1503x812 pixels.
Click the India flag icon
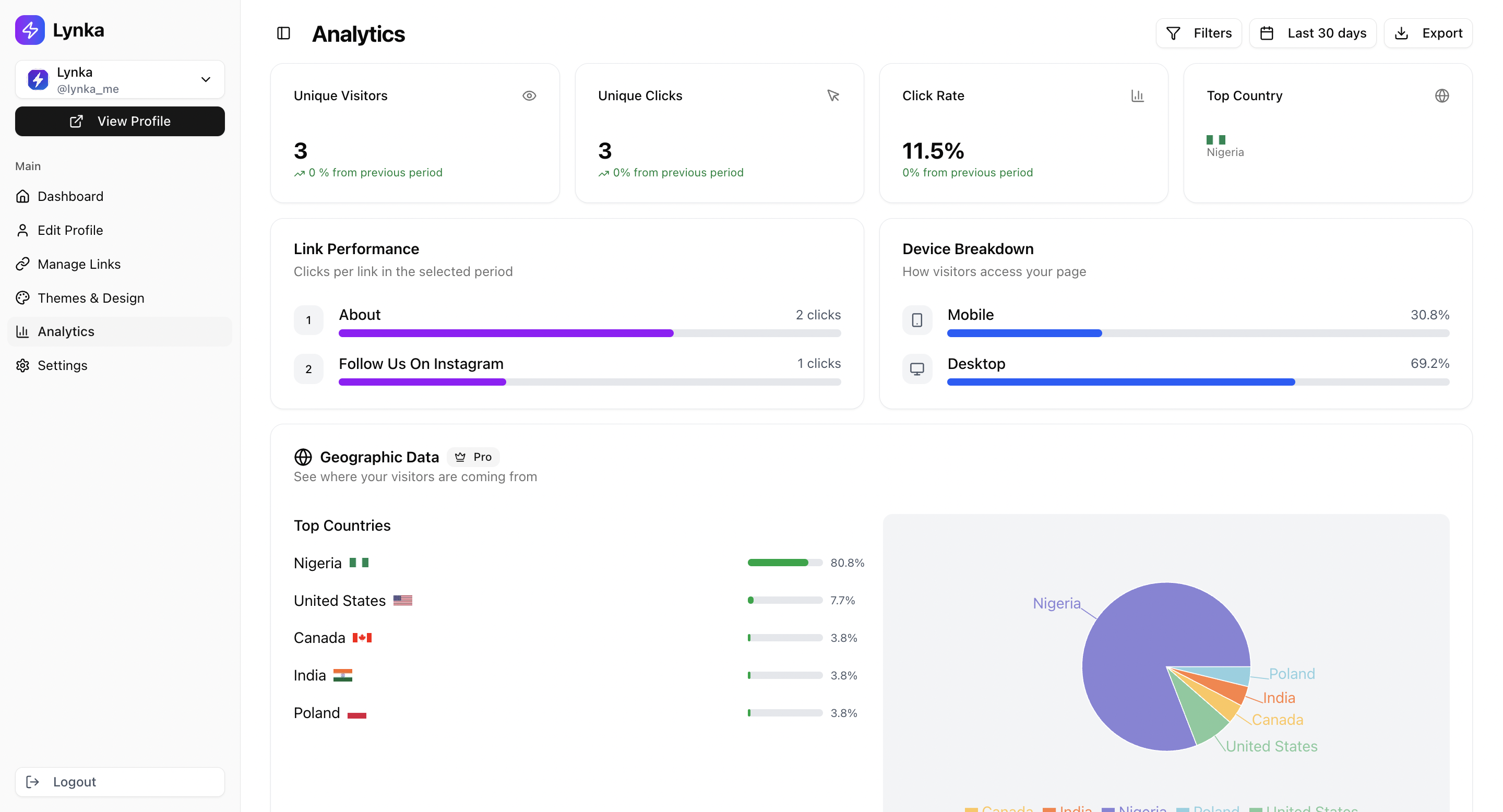click(342, 675)
